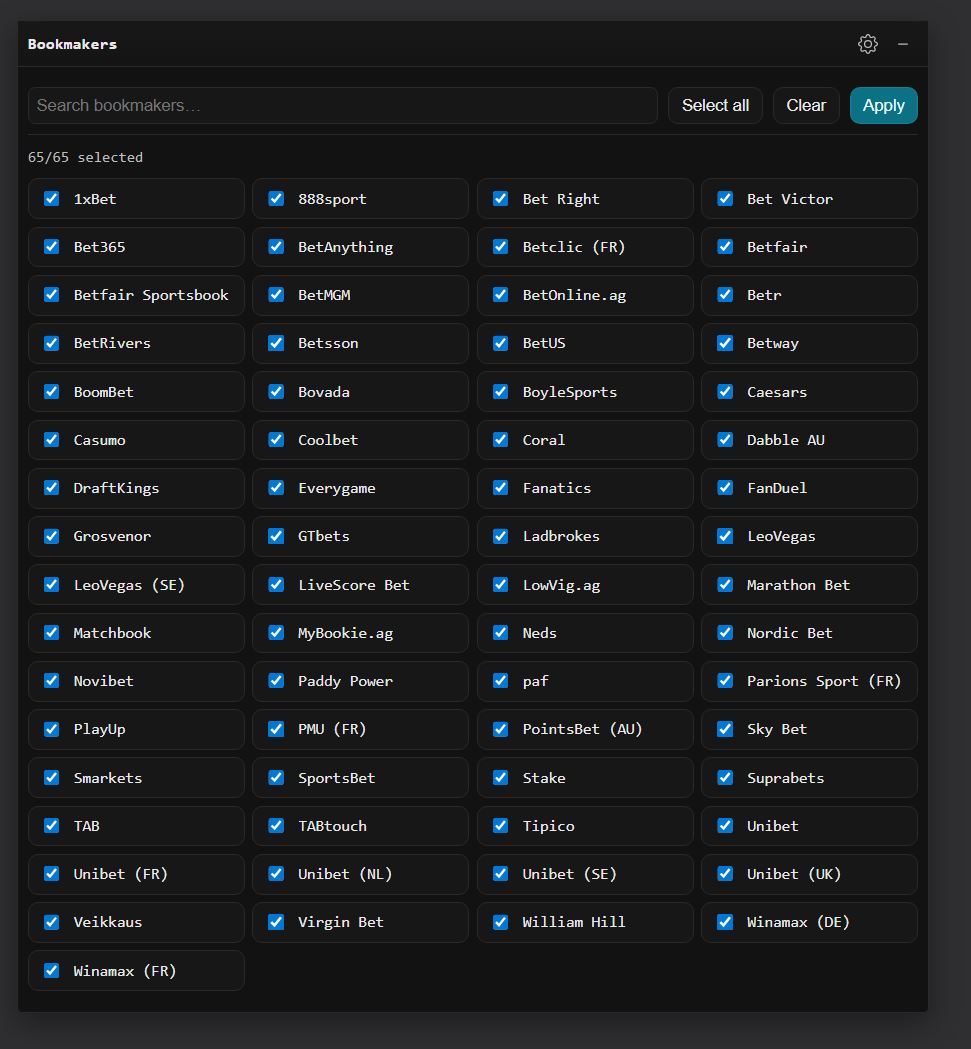971x1049 pixels.
Task: Disable the Ladbrokes checkbox
Action: pyautogui.click(x=501, y=536)
